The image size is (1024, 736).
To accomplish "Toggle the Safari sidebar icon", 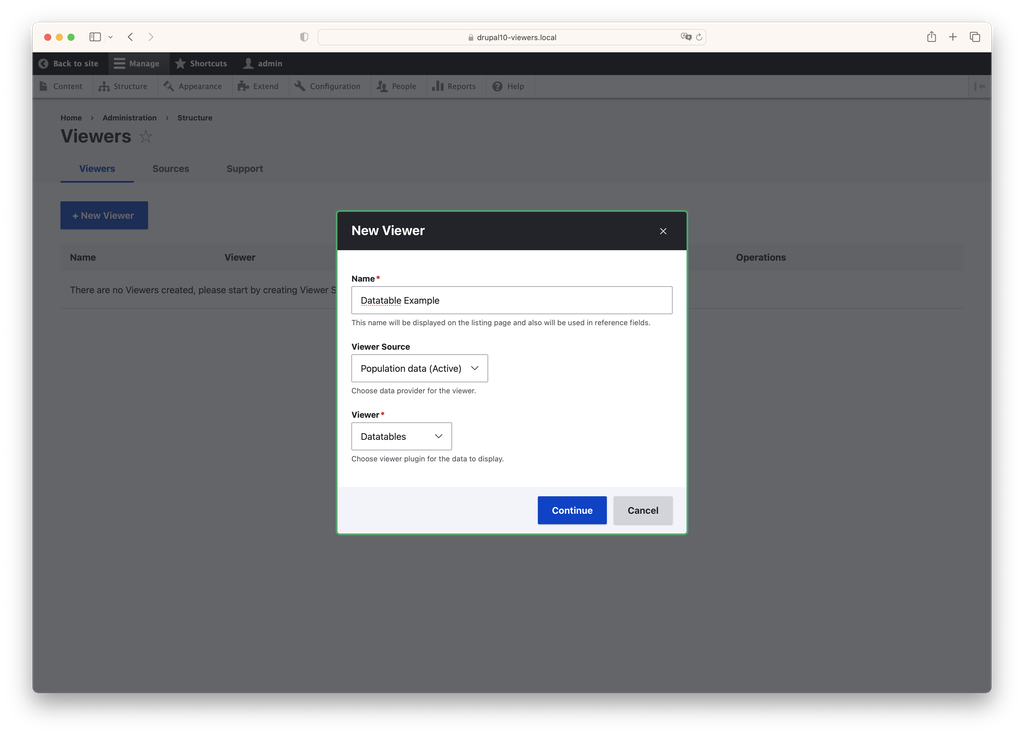I will coord(95,37).
